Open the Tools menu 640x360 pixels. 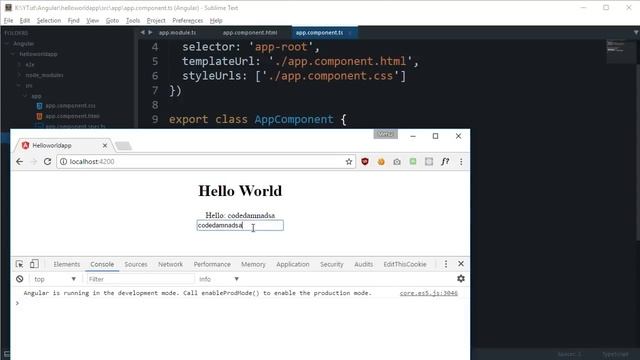(133, 20)
